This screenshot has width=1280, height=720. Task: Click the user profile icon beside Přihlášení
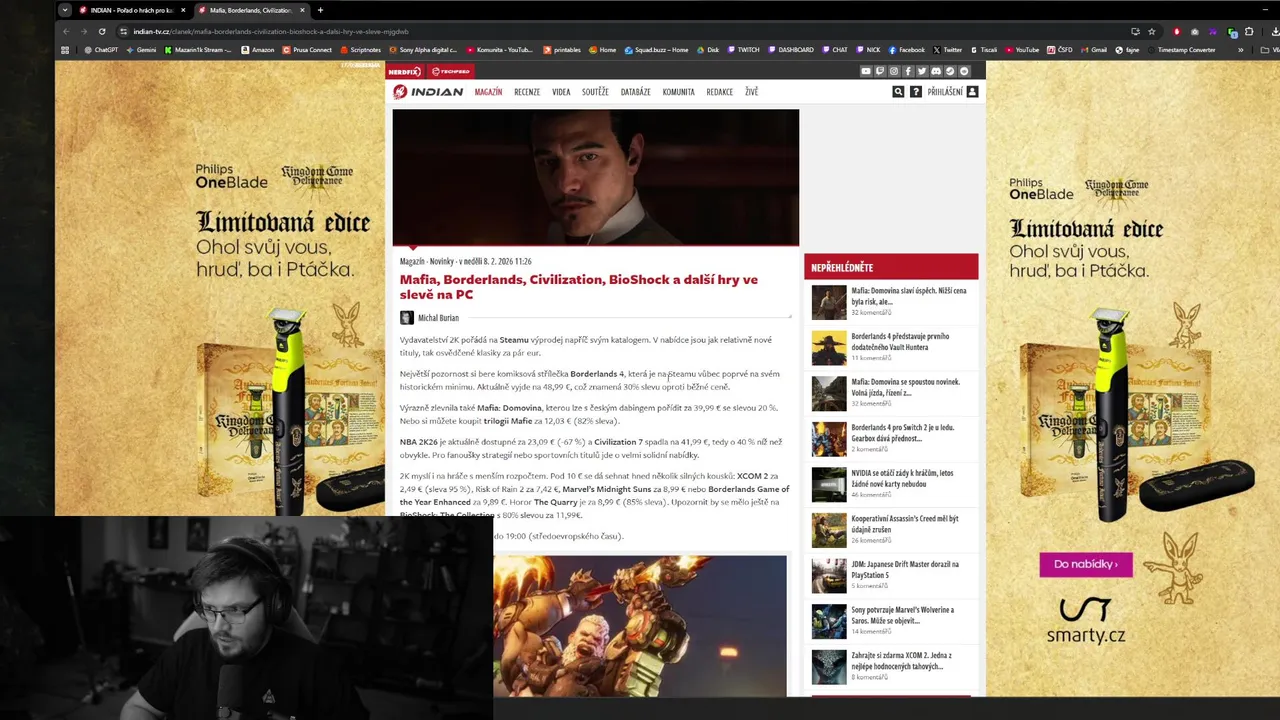972,91
